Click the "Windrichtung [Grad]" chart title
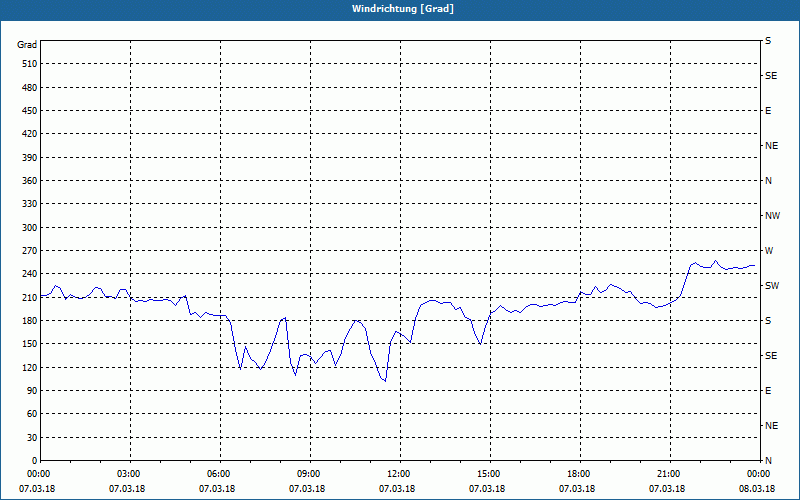 (x=403, y=9)
